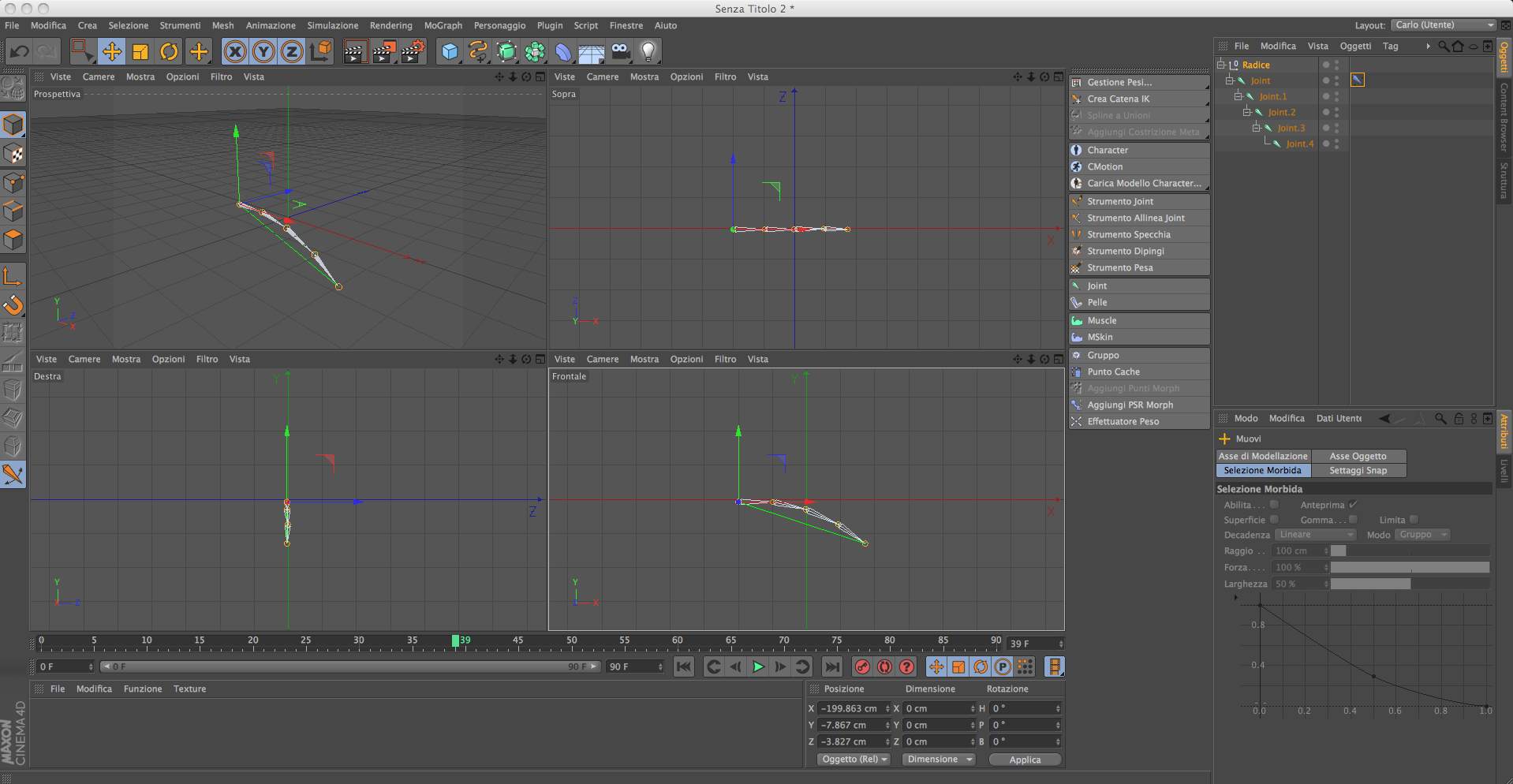This screenshot has height=784, width=1513.
Task: Open the Oggetto (Rel) dropdown
Action: 854,760
